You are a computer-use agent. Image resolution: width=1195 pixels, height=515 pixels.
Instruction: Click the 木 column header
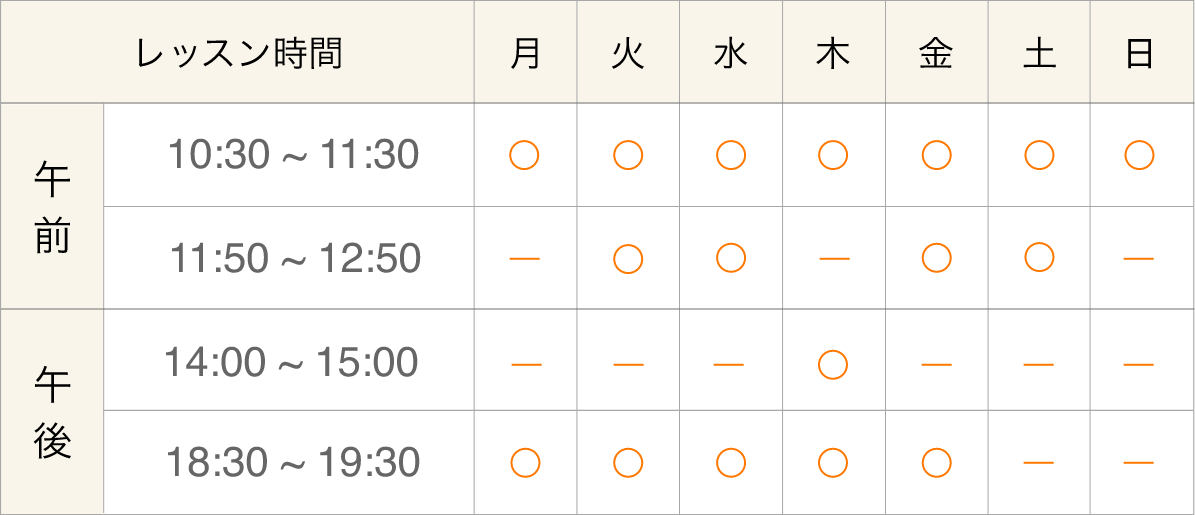click(833, 53)
